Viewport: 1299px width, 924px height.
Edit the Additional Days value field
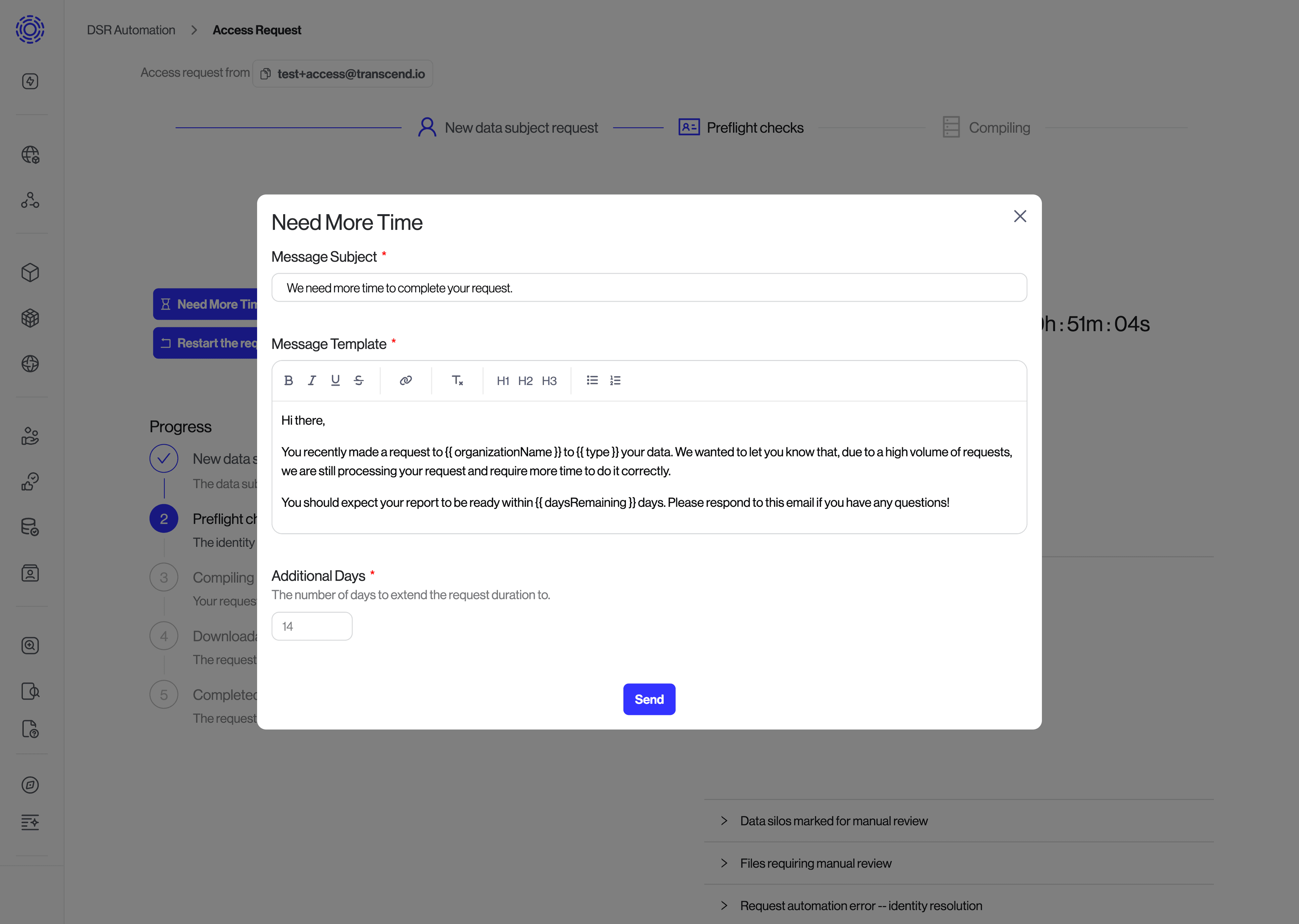point(312,626)
